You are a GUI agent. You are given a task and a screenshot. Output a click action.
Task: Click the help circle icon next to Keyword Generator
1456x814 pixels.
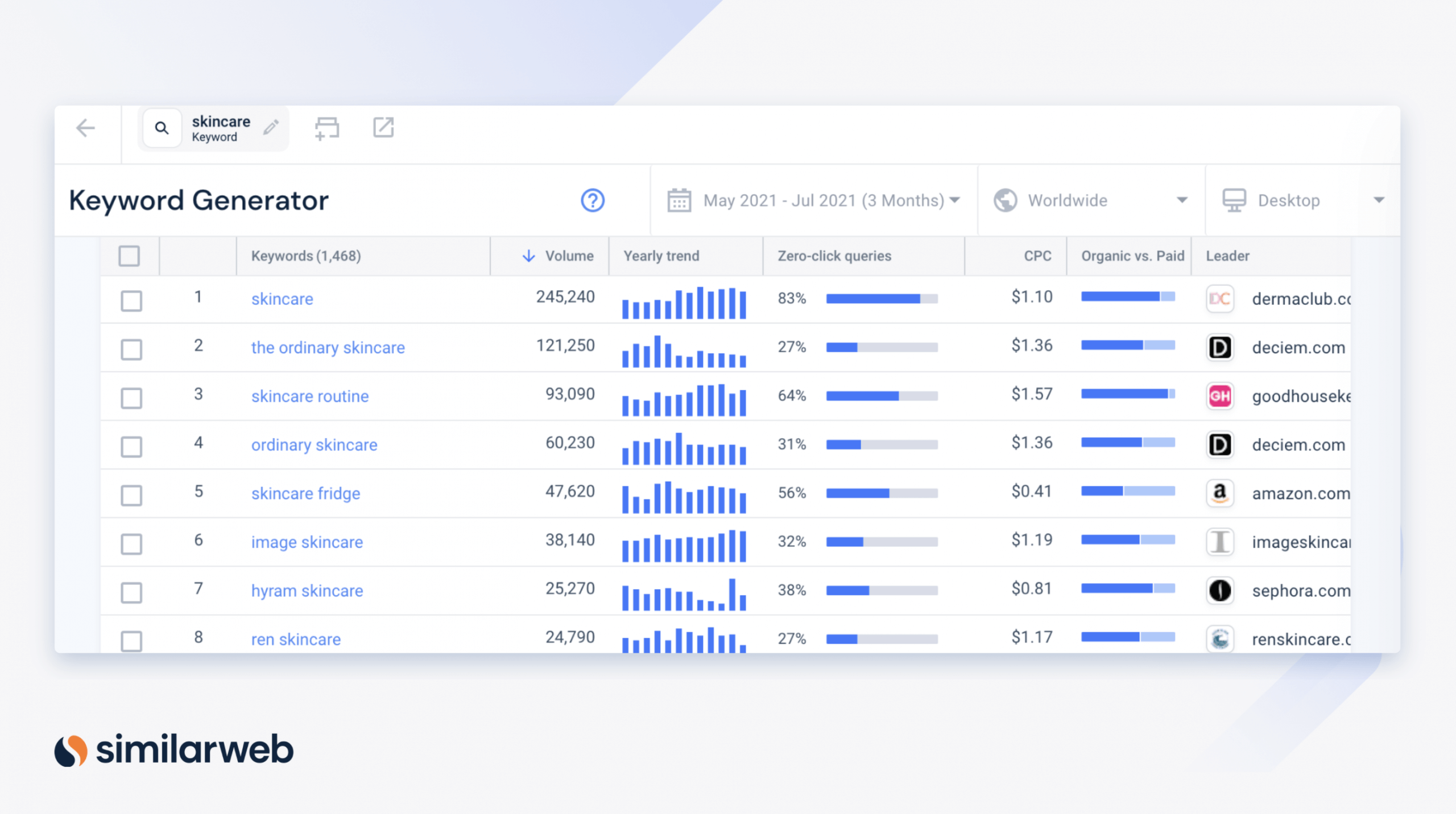click(x=593, y=200)
